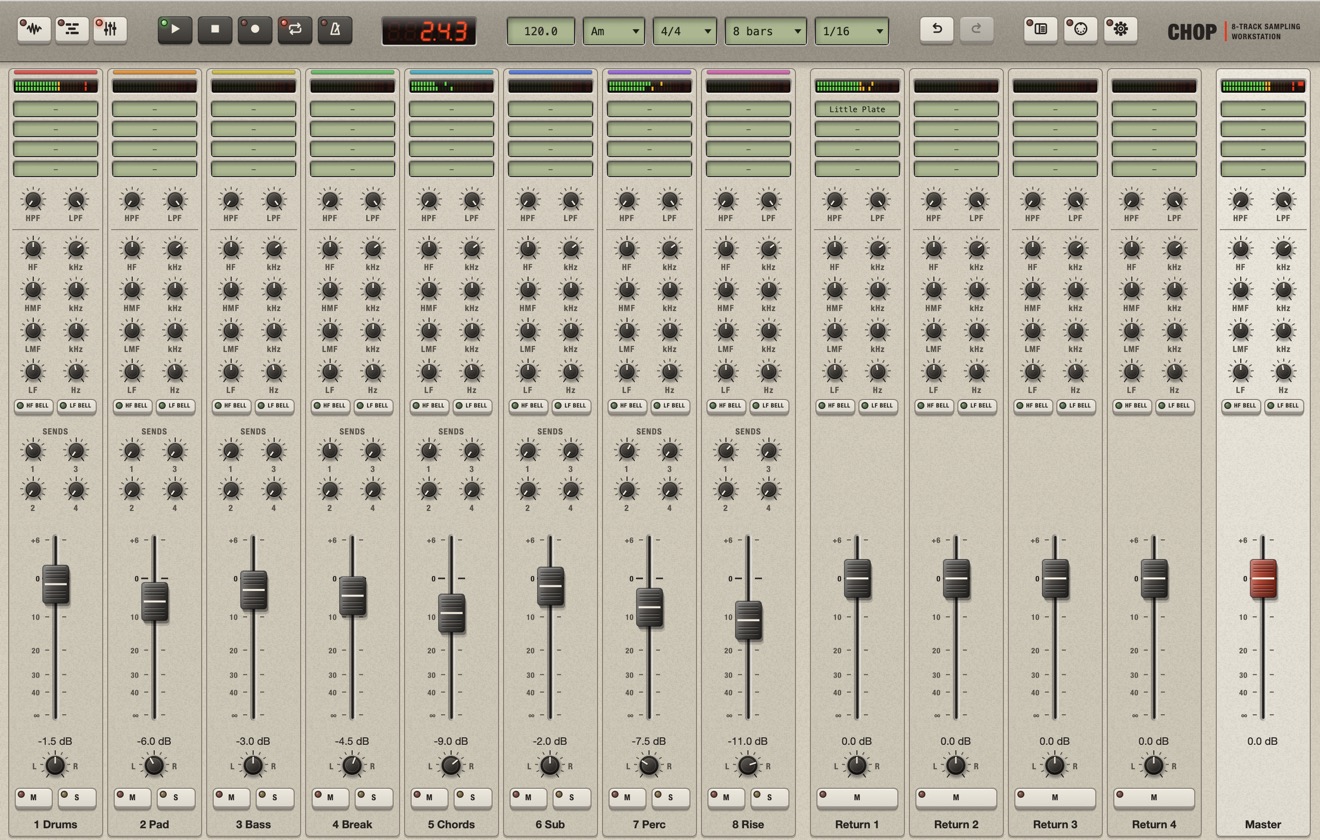Click Send 2 knob on 8 Rise
The image size is (1320, 840).
(x=726, y=490)
